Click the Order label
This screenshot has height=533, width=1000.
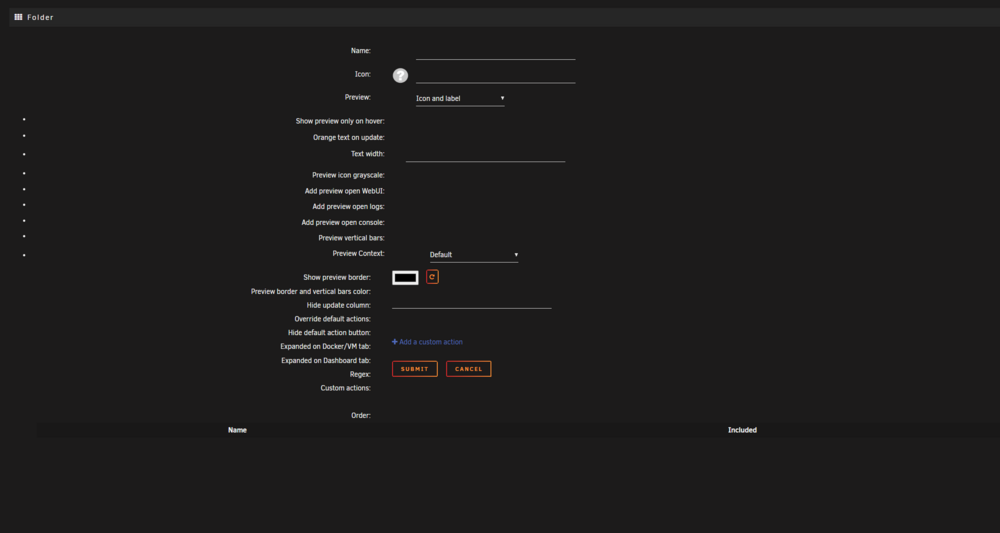[x=361, y=416]
